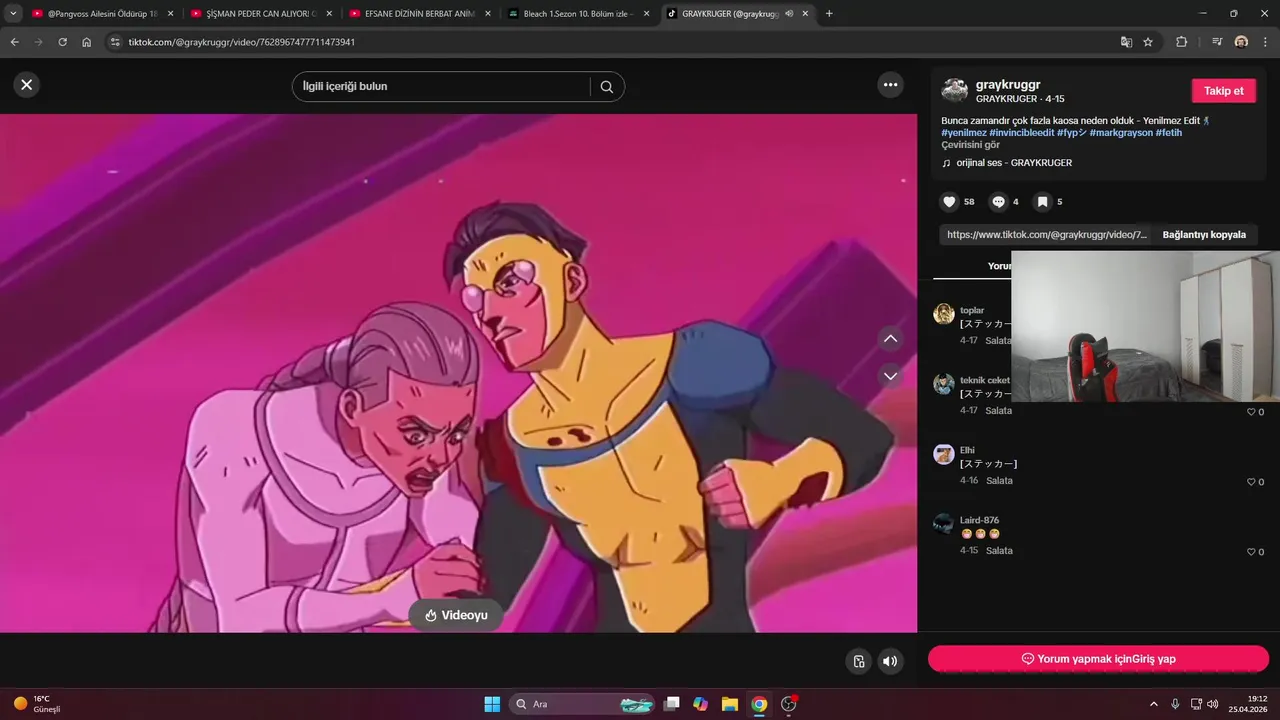
Task: Open File Explorer from taskbar
Action: pos(730,704)
